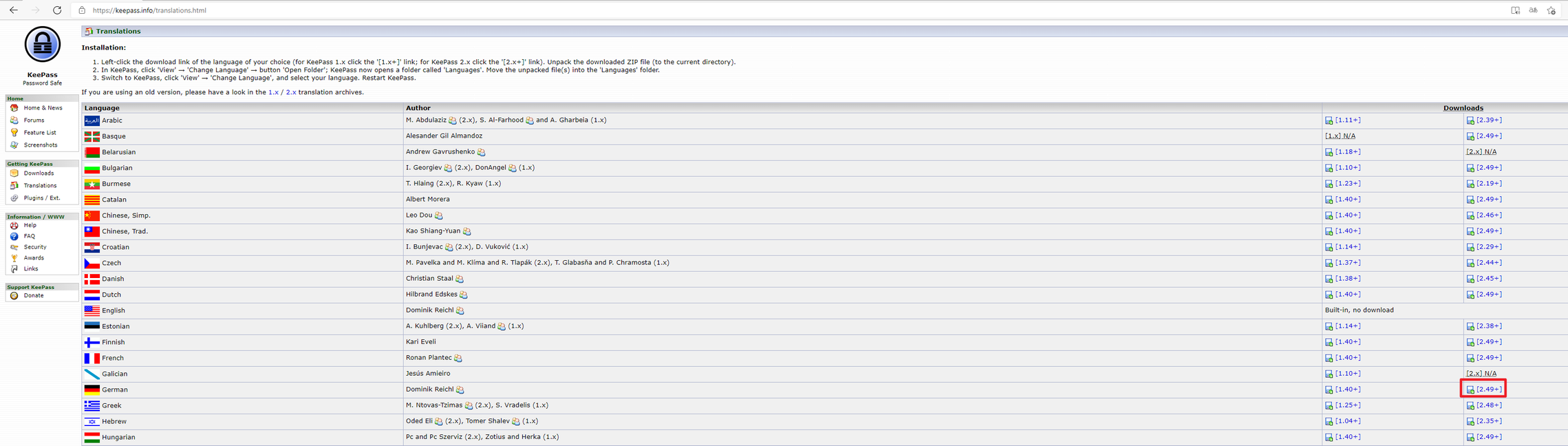
Task: Open Links in the sidebar menu
Action: pos(31,269)
